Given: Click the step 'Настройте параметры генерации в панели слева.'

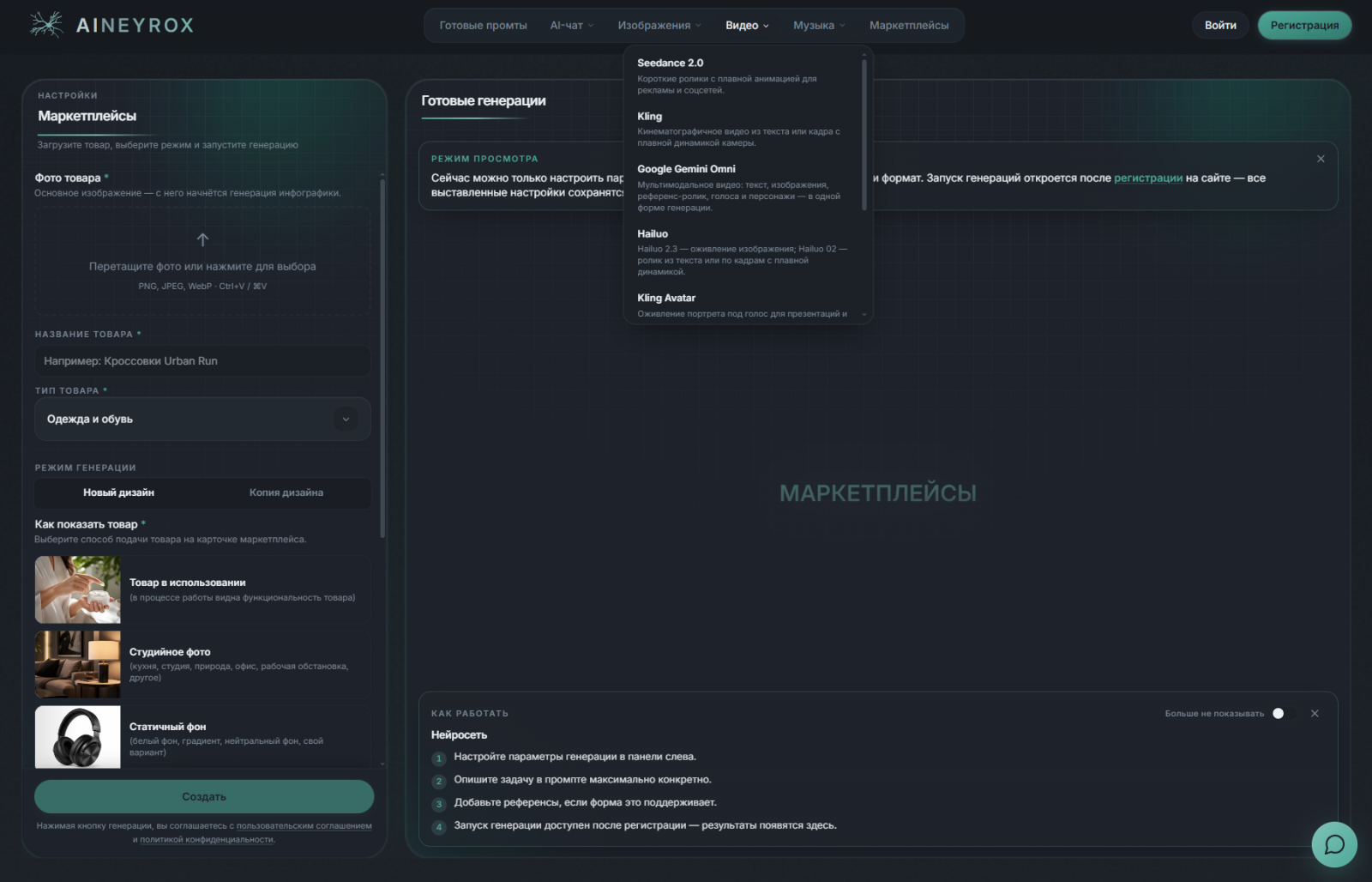Looking at the screenshot, I should coord(575,757).
